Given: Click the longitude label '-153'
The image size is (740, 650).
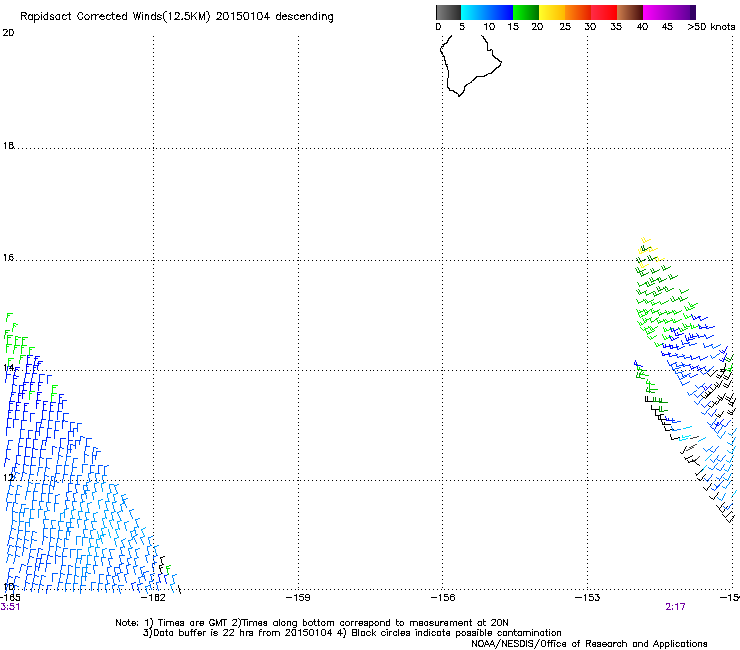Looking at the screenshot, I should click(588, 598).
